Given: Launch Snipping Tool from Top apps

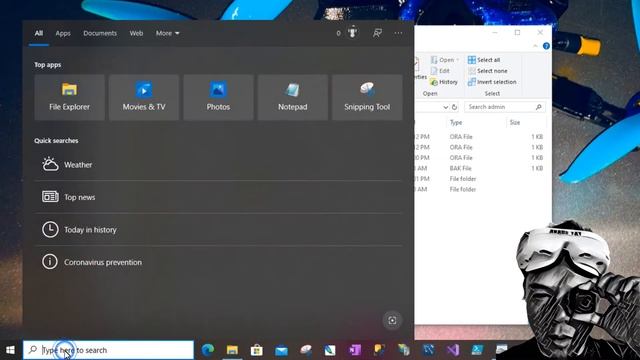Looking at the screenshot, I should point(367,97).
